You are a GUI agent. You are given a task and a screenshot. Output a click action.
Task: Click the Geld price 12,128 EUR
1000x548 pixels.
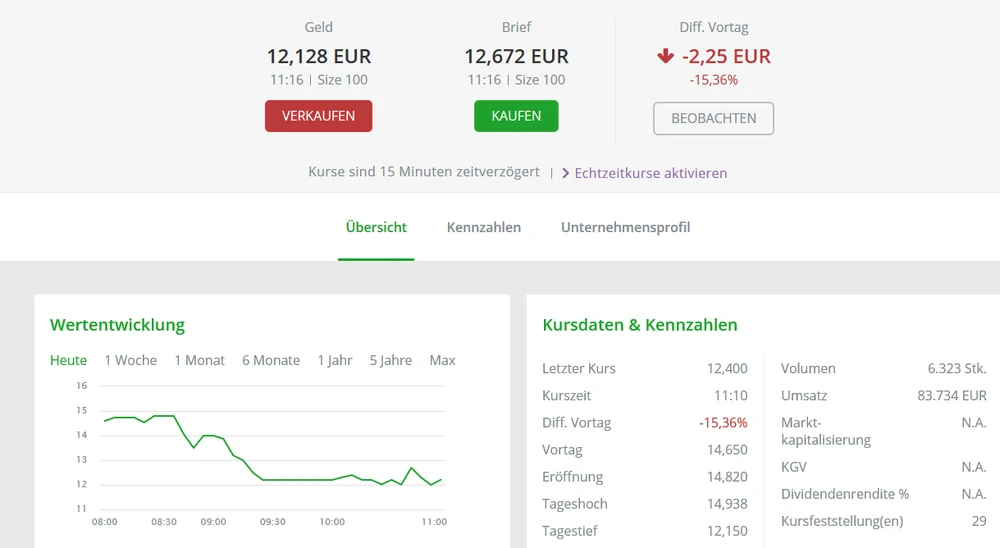coord(318,57)
